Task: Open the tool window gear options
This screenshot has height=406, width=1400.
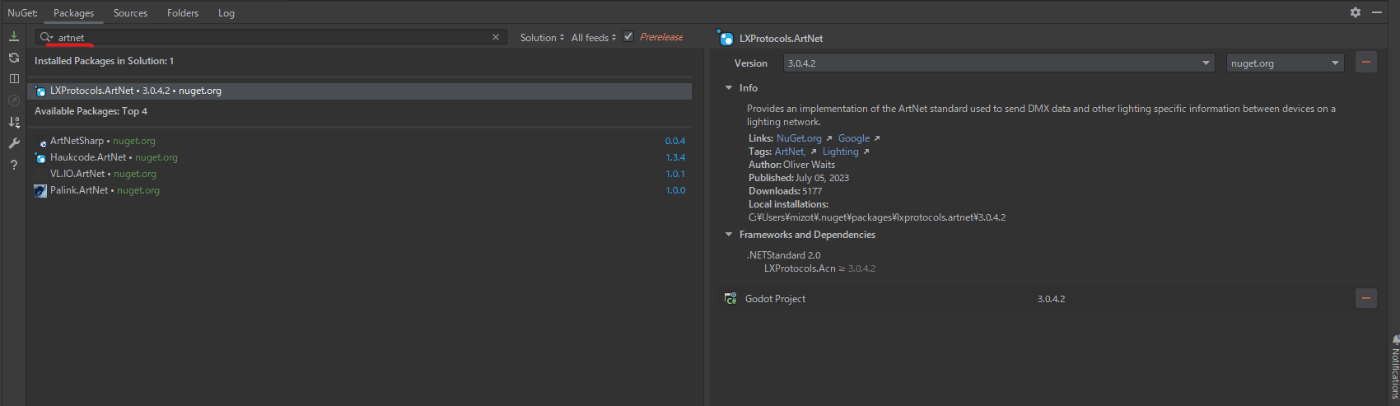Action: click(1355, 12)
